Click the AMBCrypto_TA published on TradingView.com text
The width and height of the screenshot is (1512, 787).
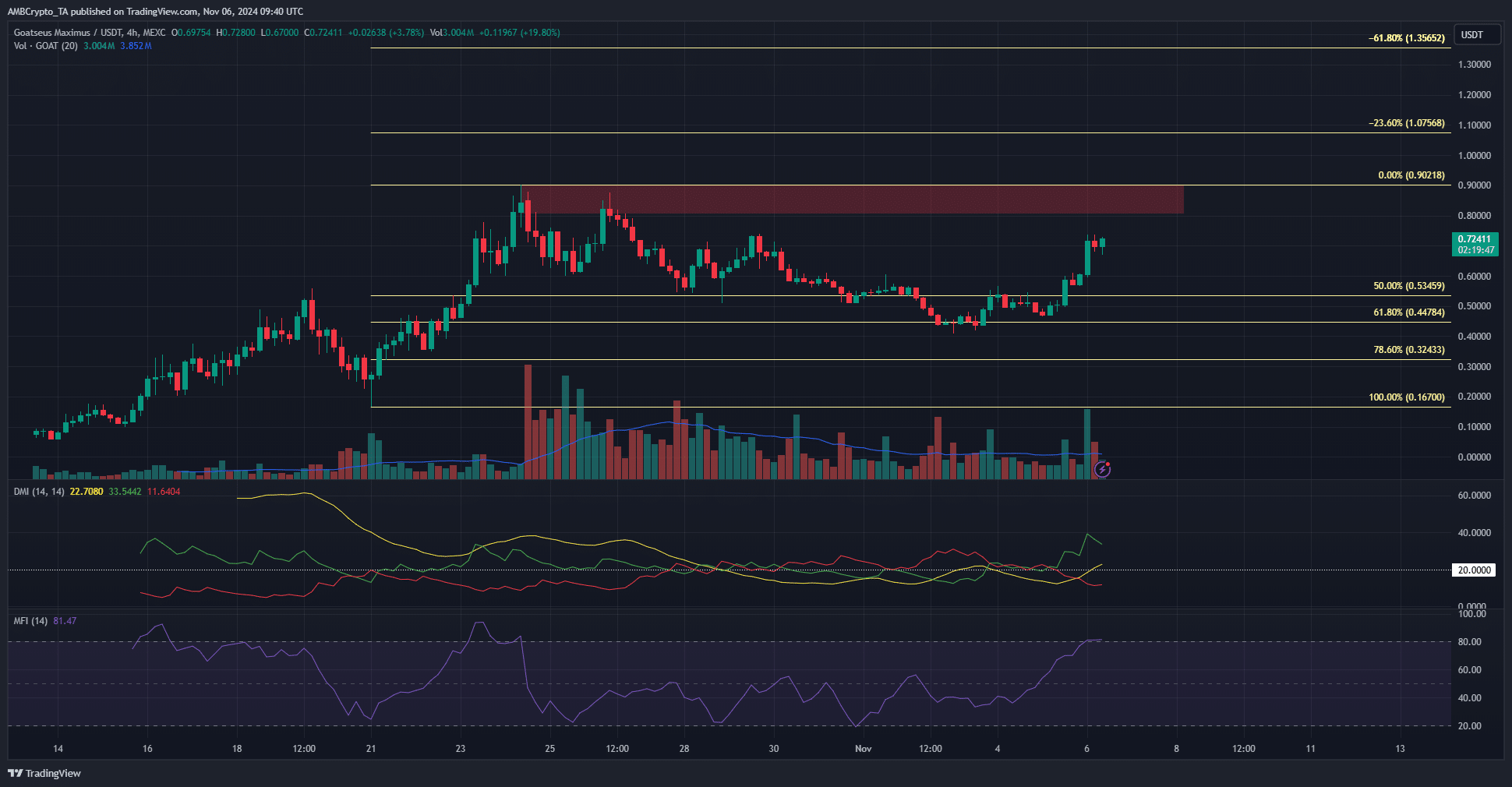(155, 12)
